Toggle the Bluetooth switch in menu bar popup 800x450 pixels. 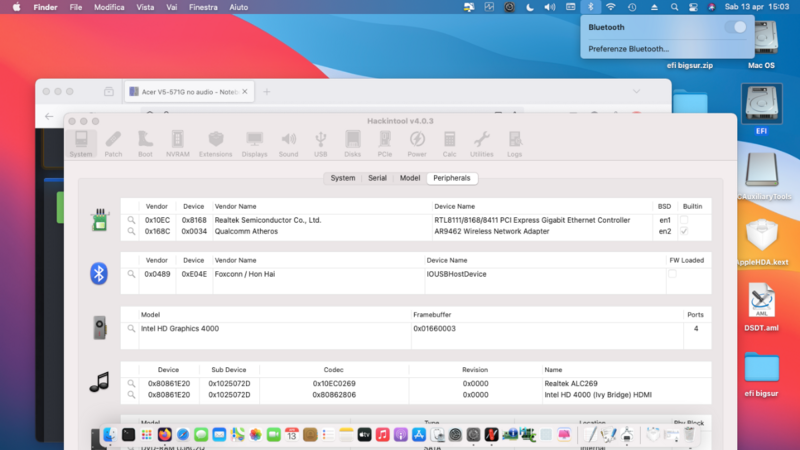click(x=736, y=28)
